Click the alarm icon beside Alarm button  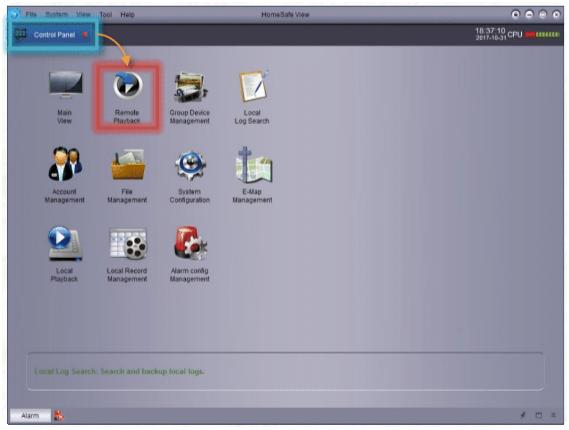click(59, 415)
